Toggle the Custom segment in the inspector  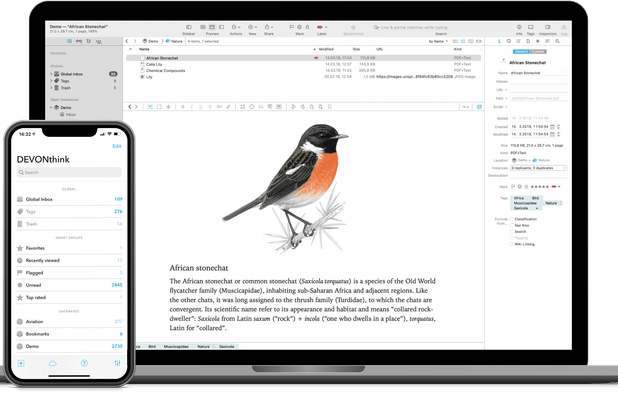point(538,52)
